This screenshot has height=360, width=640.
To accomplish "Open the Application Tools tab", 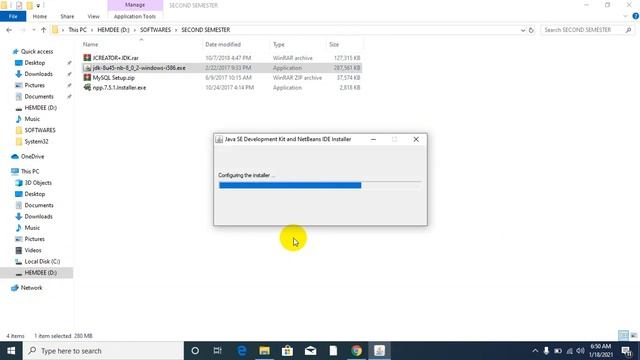I will 135,16.
